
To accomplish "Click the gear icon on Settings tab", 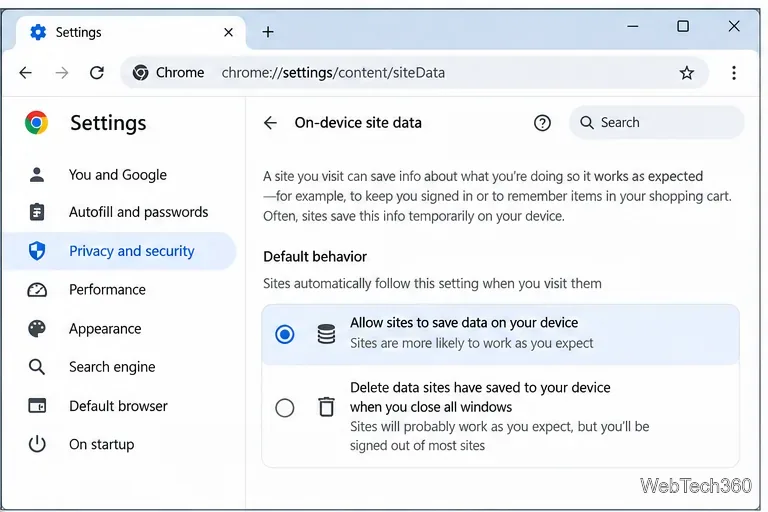I will [x=38, y=32].
